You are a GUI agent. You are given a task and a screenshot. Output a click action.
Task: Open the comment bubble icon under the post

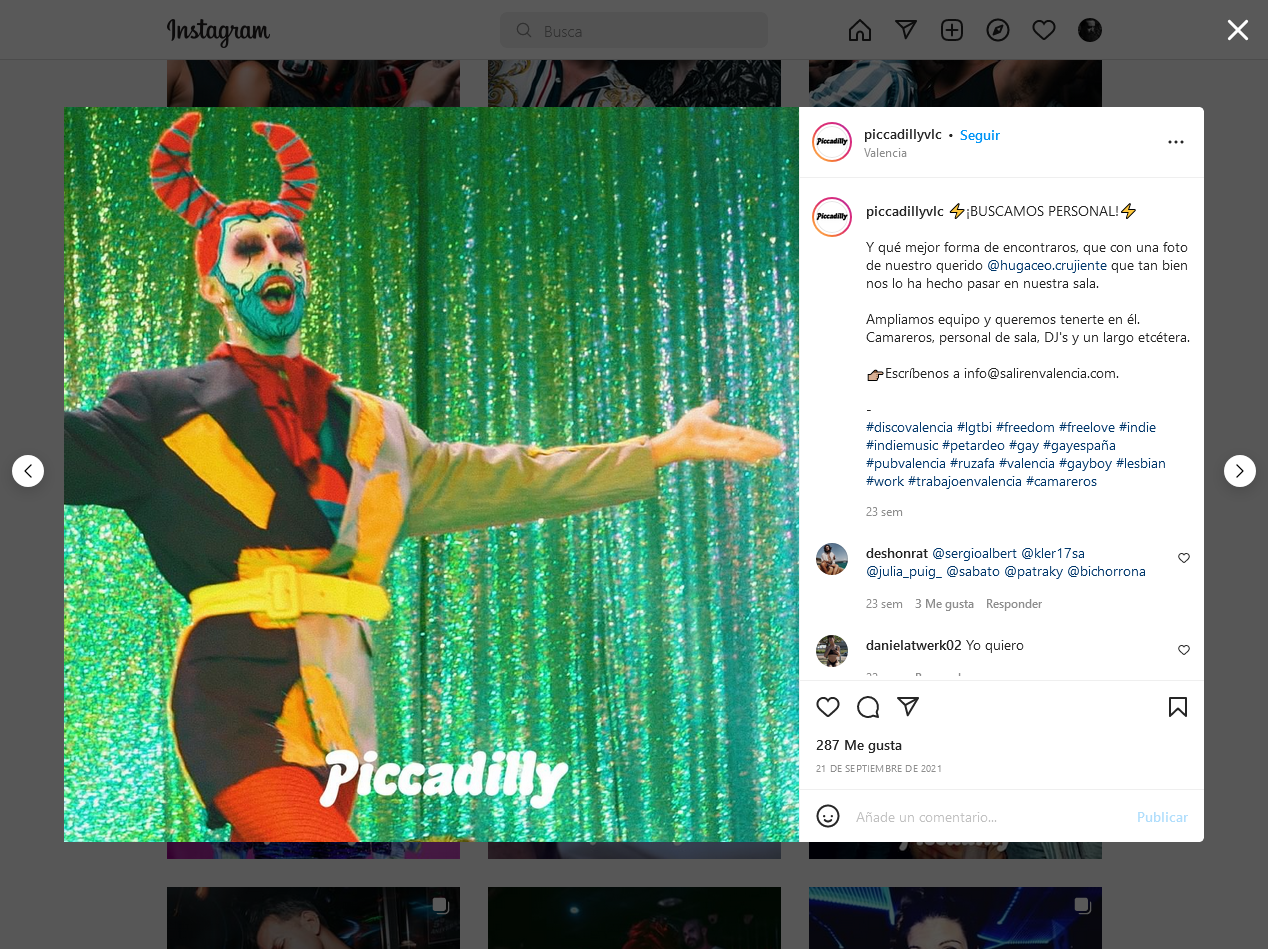pyautogui.click(x=868, y=707)
